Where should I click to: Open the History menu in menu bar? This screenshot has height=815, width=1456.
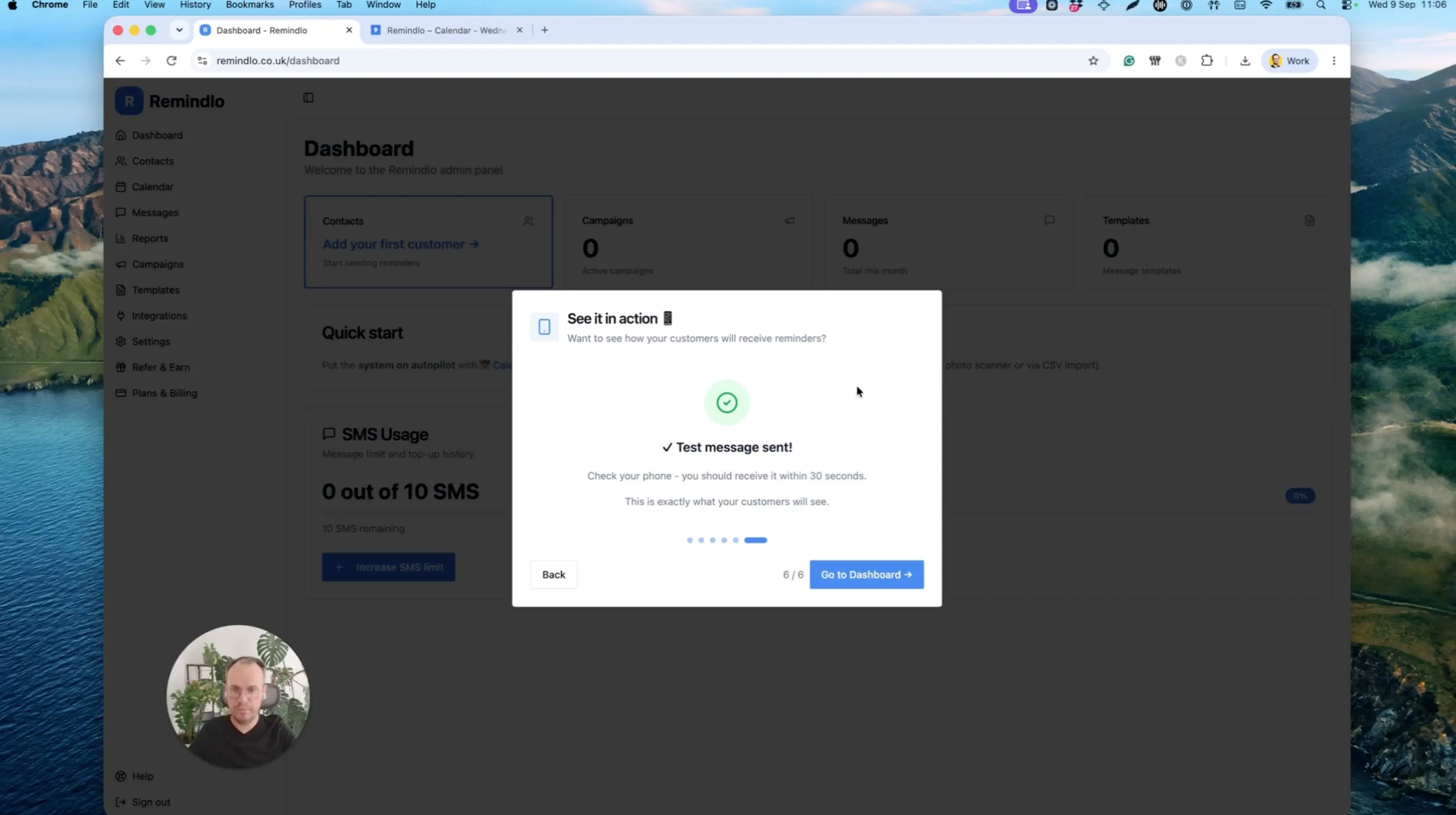(195, 5)
